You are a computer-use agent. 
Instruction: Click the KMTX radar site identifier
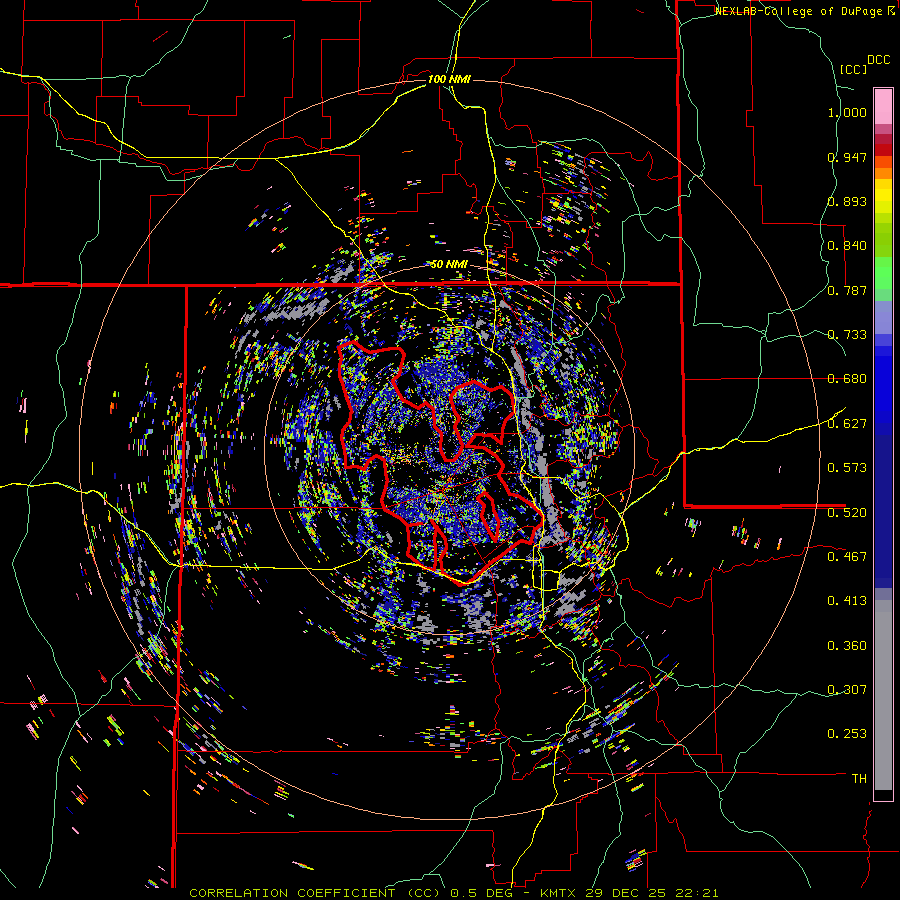[x=560, y=893]
